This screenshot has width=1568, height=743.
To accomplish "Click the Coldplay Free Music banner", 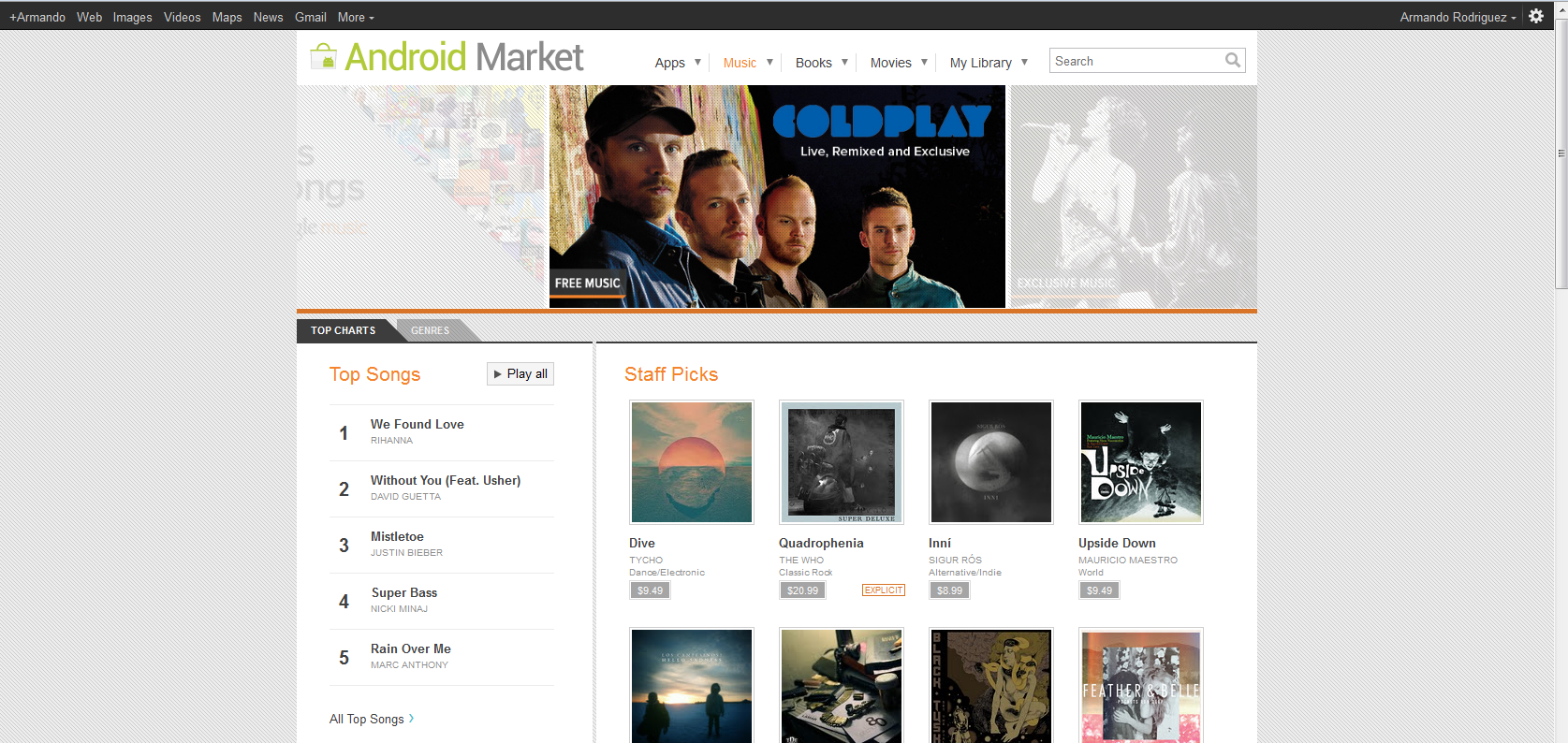I will tap(777, 197).
